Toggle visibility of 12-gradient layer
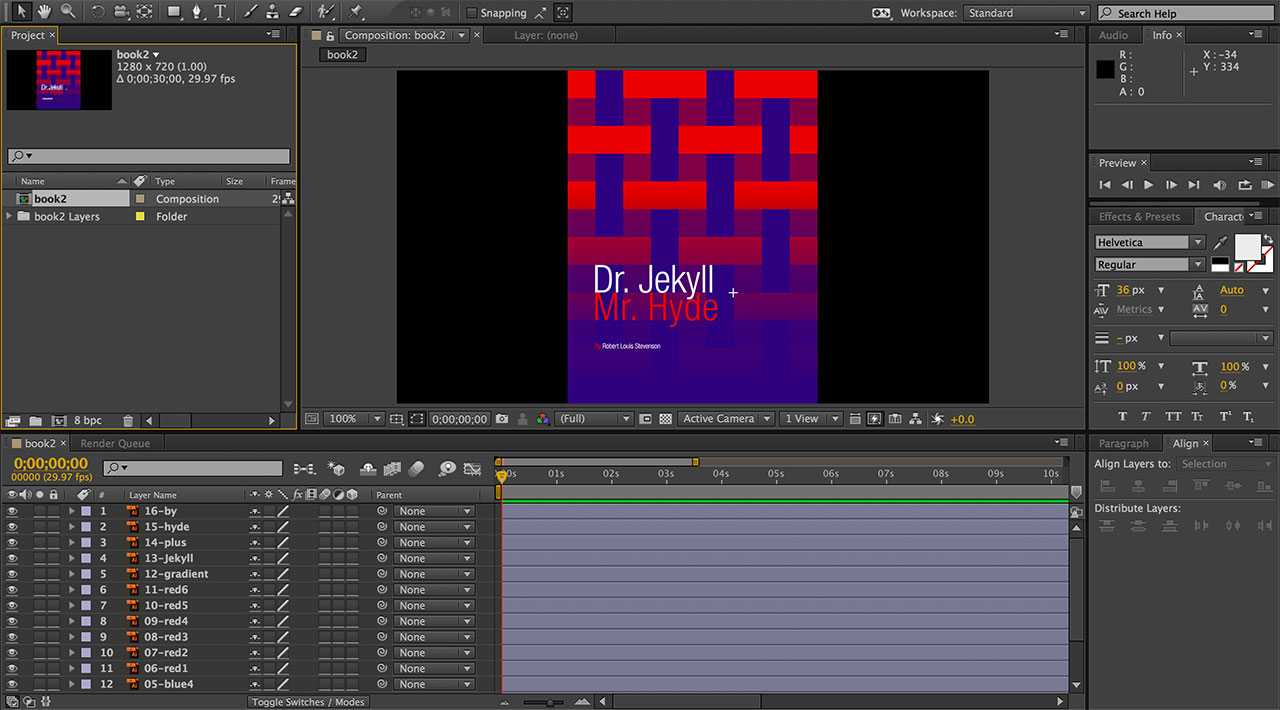This screenshot has height=710, width=1280. tap(13, 574)
